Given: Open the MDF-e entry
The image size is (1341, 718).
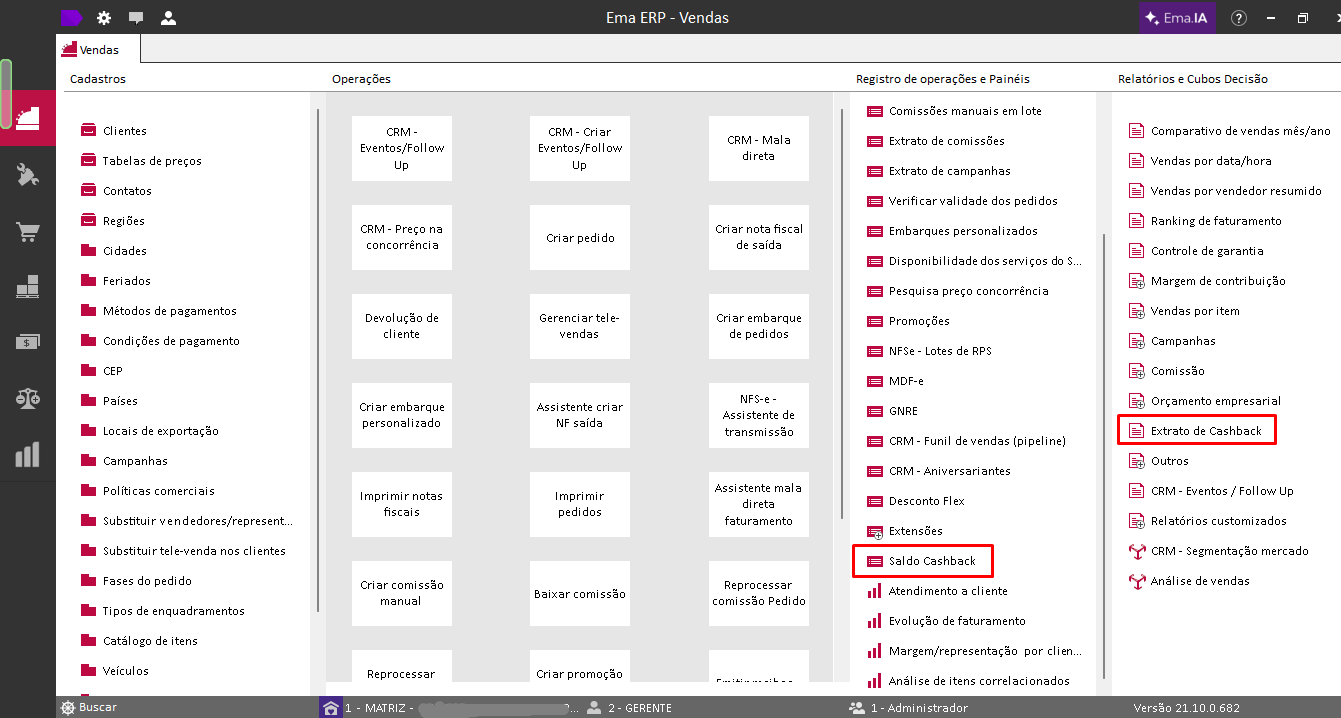Looking at the screenshot, I should point(906,381).
